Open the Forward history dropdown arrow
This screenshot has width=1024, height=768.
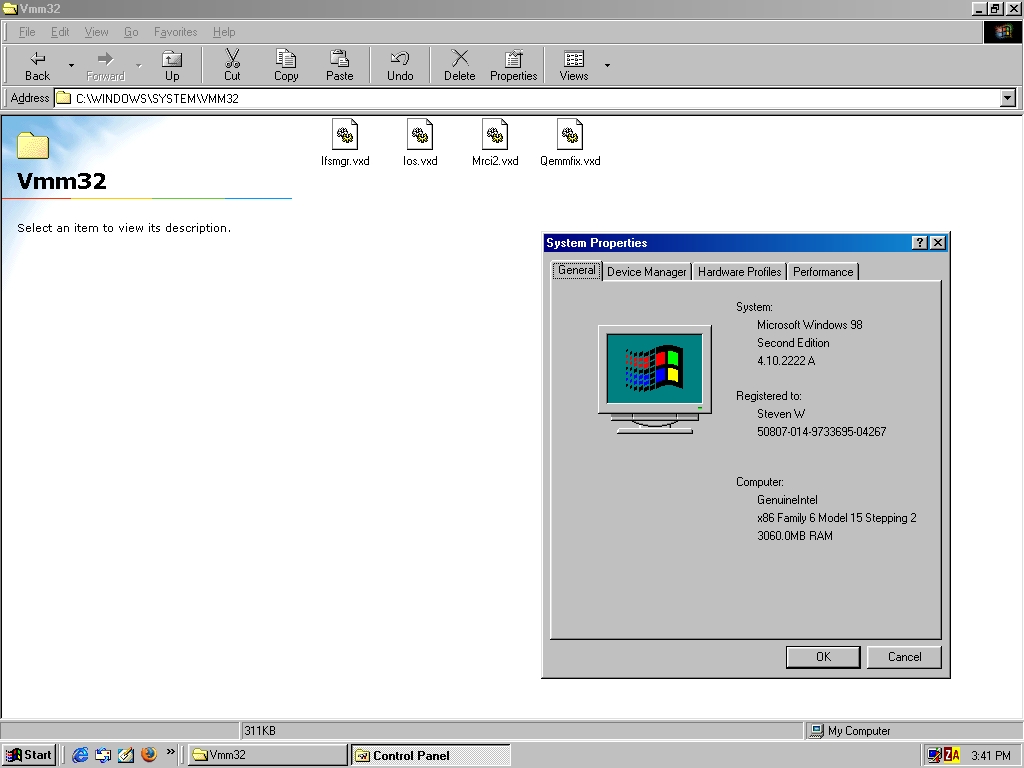[138, 65]
